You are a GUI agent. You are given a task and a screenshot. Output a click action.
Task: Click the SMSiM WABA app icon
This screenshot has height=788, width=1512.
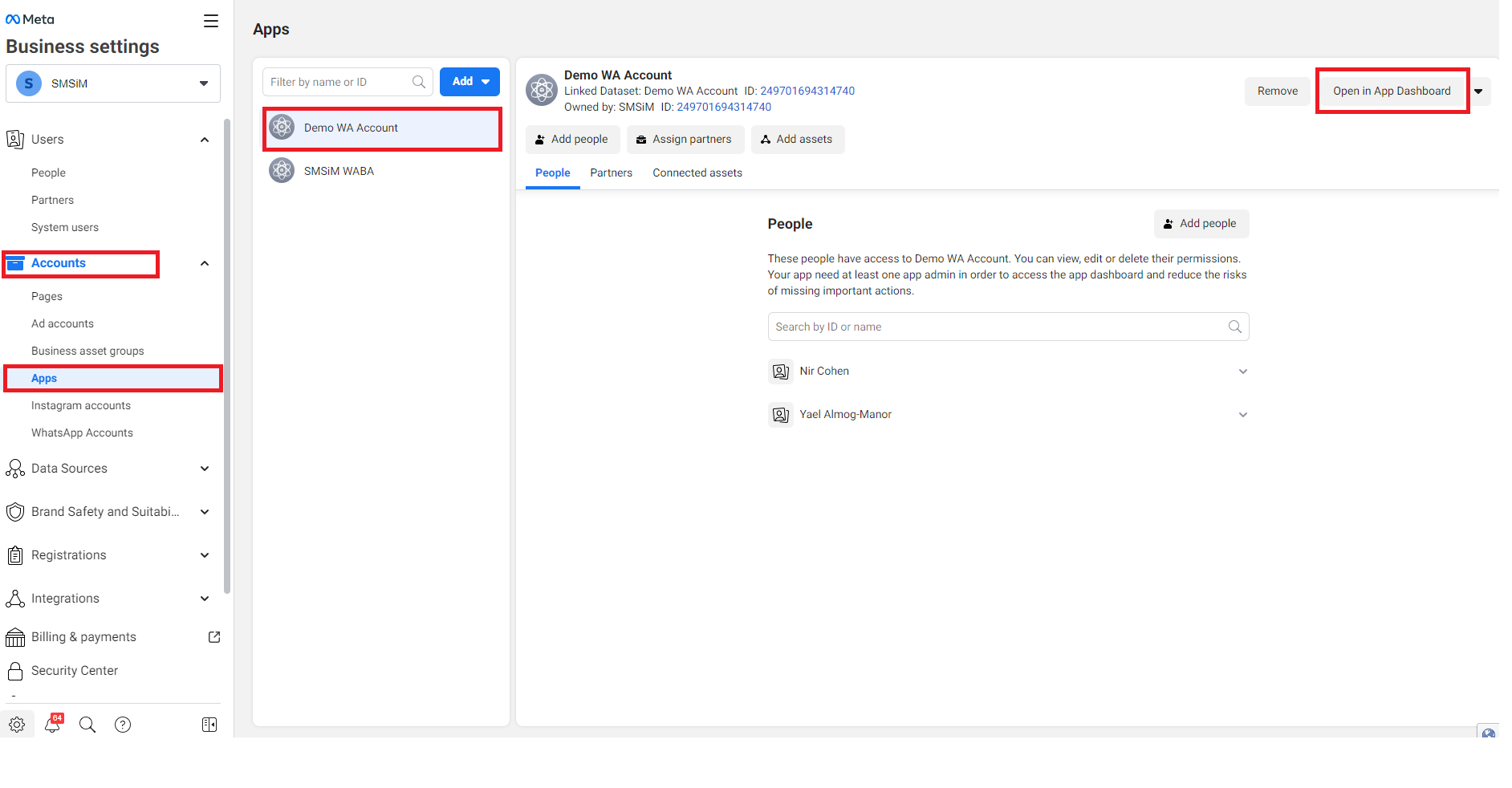tap(282, 170)
